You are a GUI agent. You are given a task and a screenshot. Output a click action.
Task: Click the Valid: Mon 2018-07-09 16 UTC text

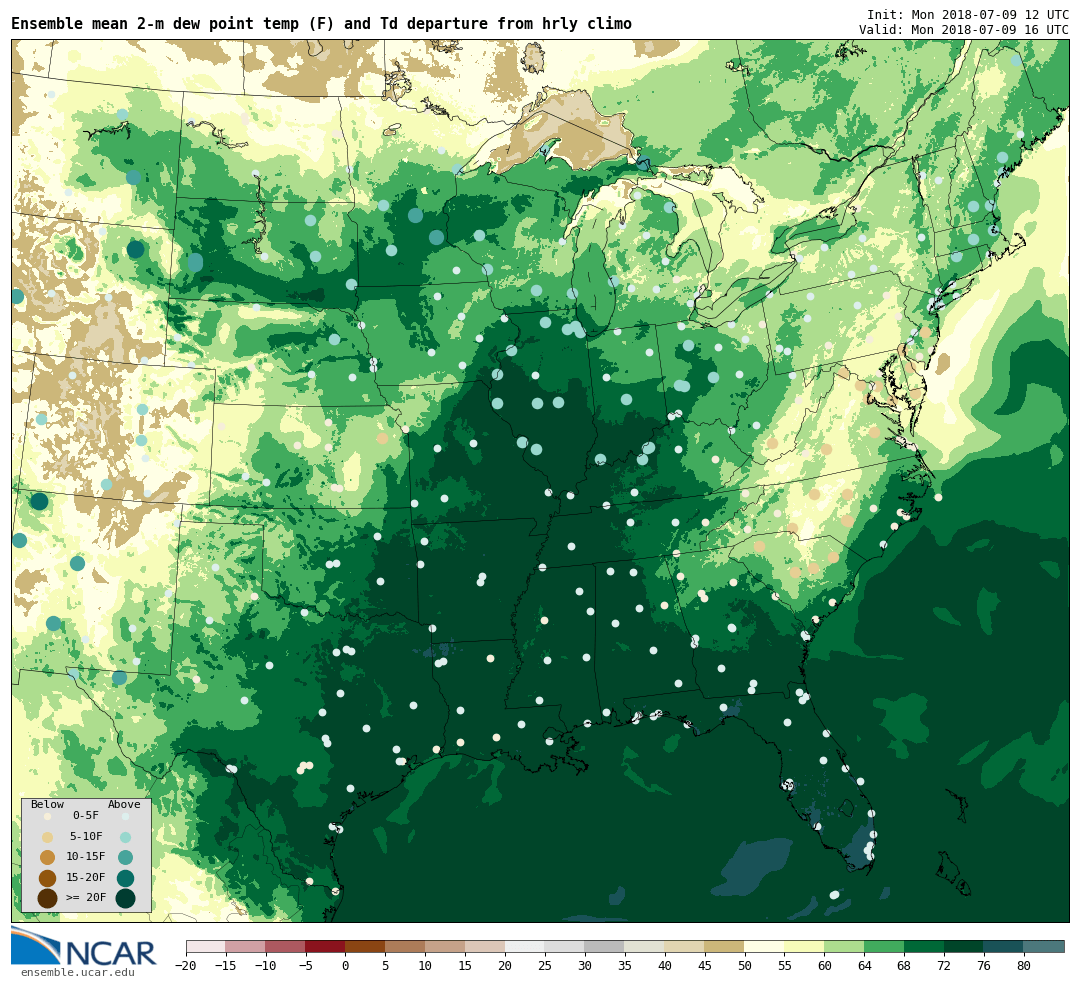point(964,30)
